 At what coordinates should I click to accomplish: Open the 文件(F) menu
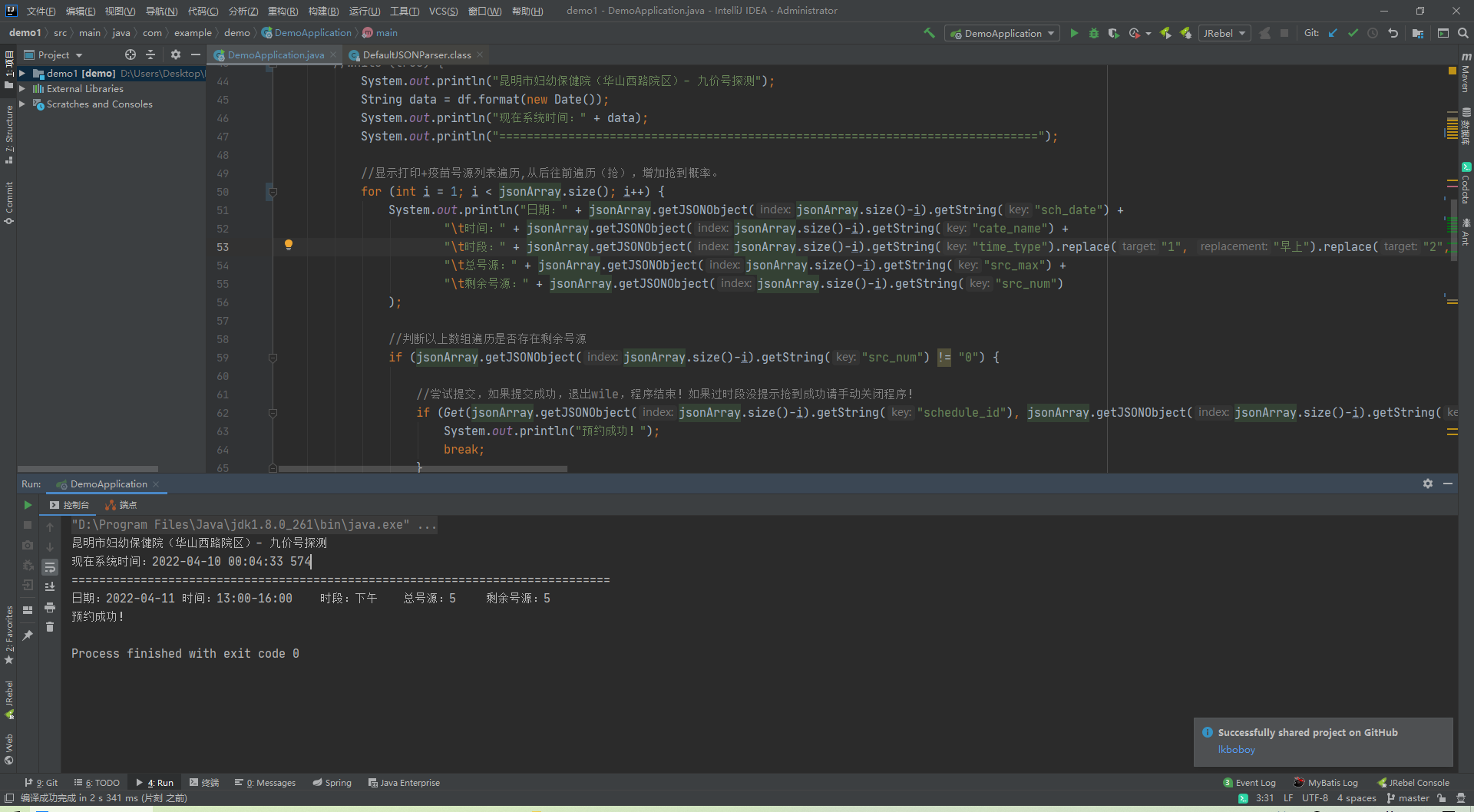click(41, 11)
